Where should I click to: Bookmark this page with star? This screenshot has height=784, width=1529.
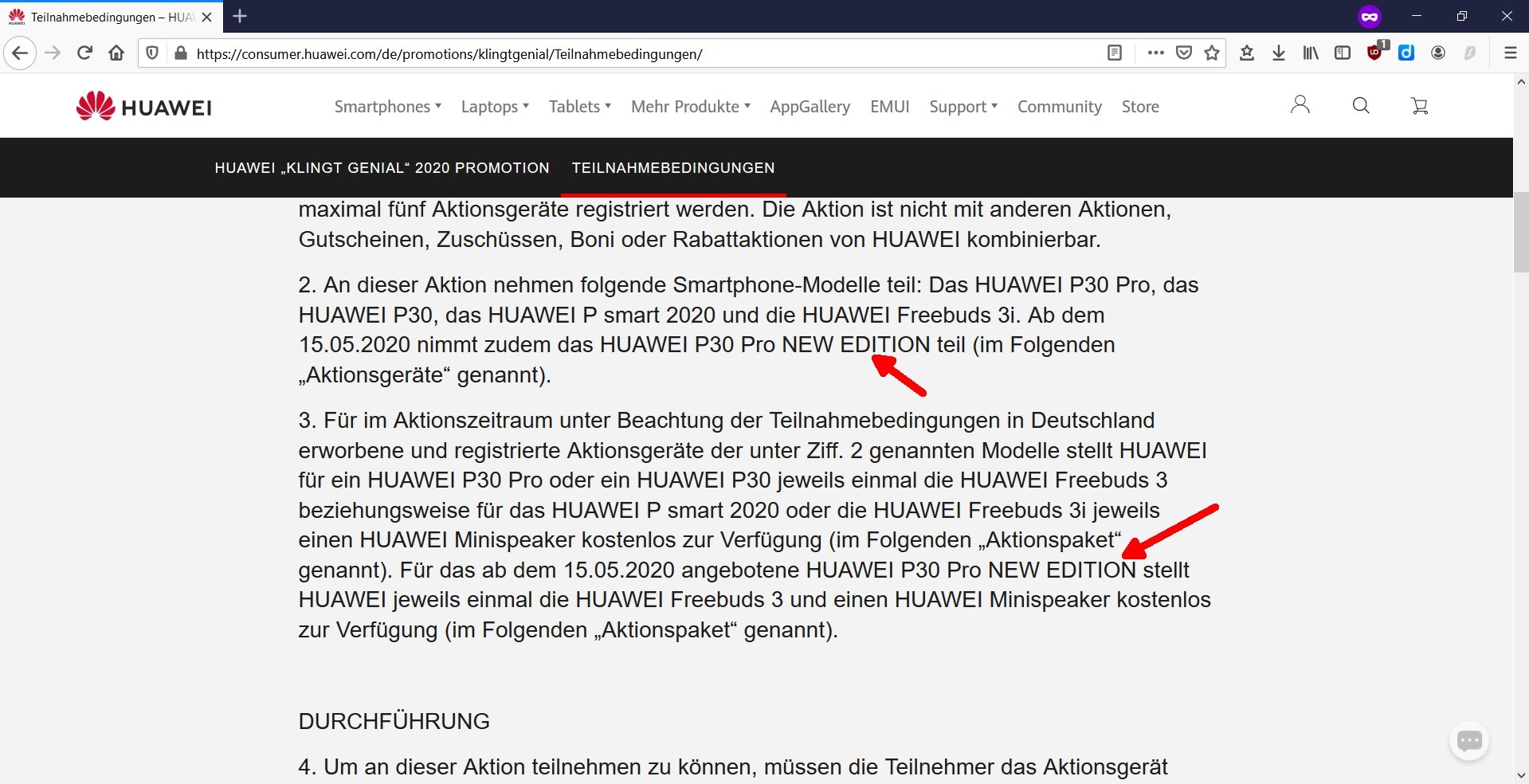pyautogui.click(x=1212, y=53)
